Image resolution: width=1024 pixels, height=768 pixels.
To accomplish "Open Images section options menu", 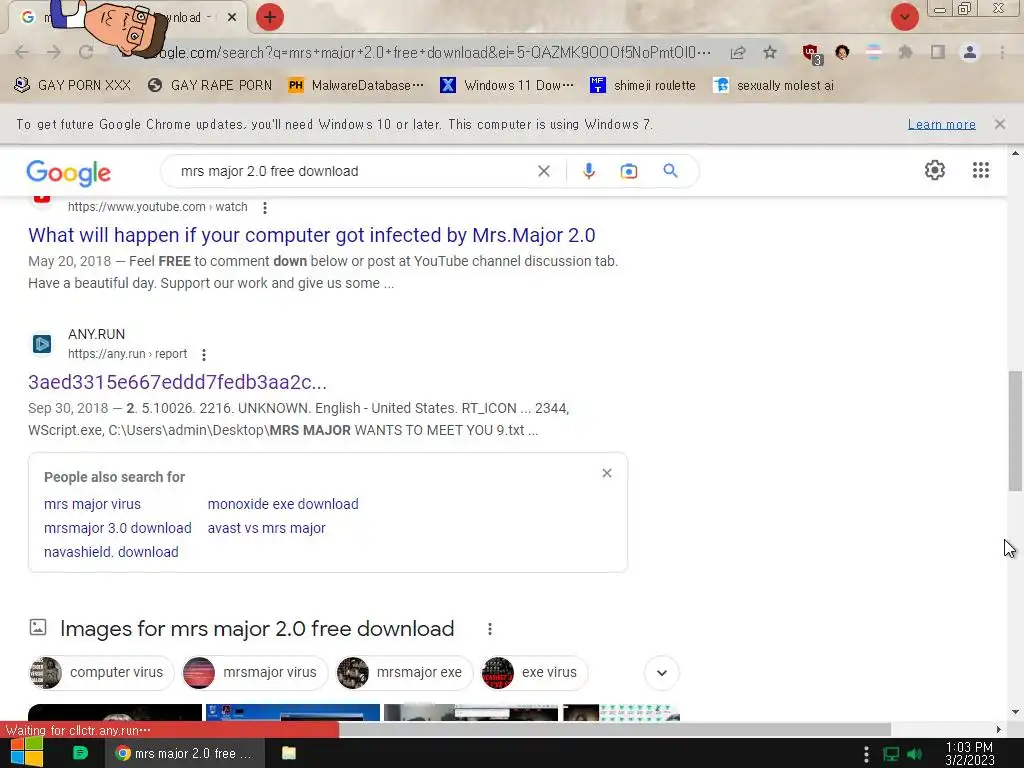I will pyautogui.click(x=490, y=629).
